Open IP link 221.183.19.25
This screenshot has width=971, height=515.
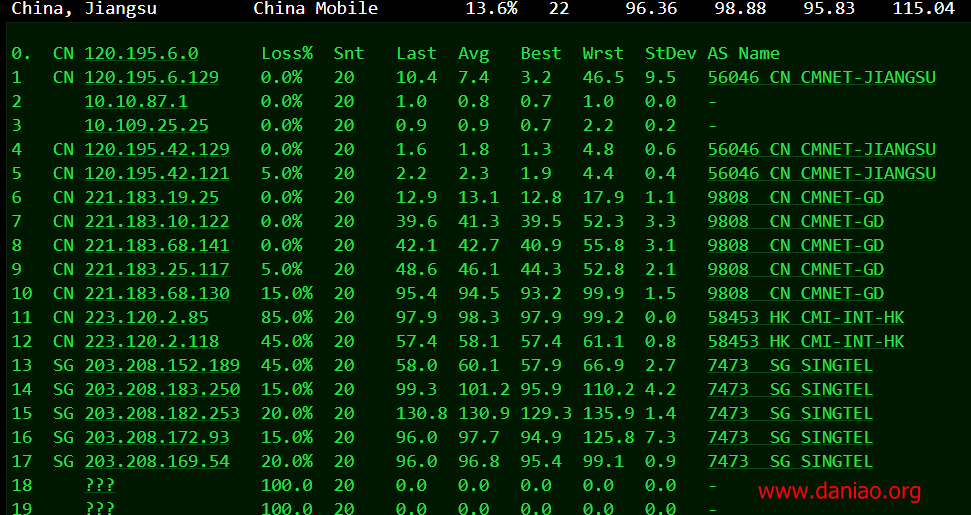152,197
